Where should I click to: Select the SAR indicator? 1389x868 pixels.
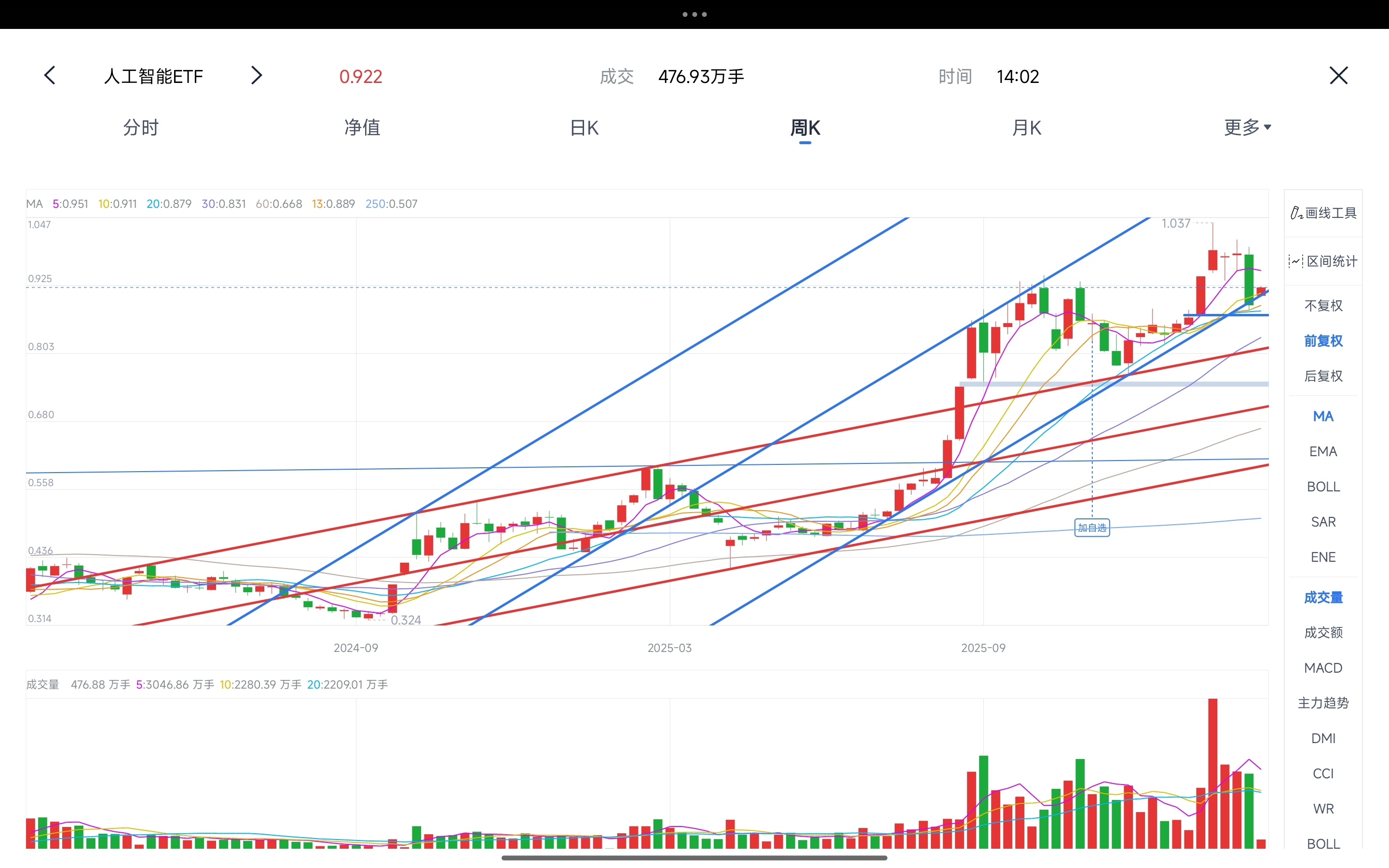click(1323, 522)
